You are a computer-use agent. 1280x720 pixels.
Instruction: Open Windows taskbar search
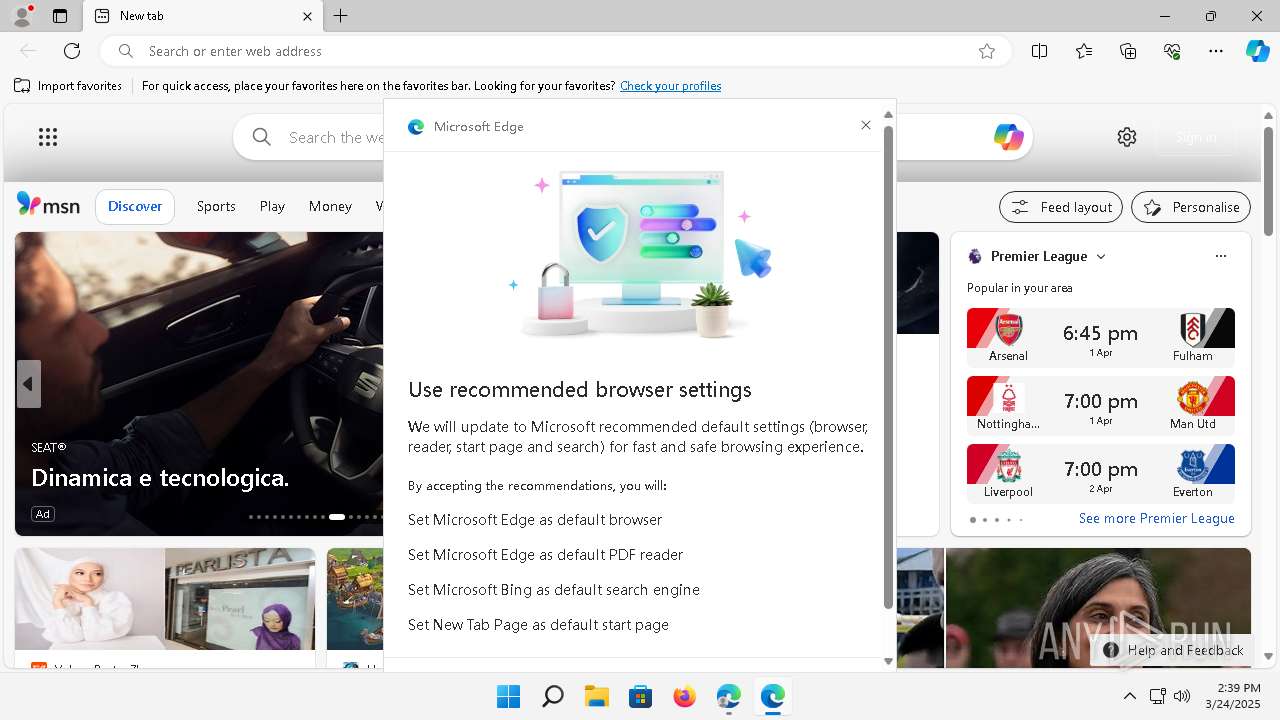[552, 696]
